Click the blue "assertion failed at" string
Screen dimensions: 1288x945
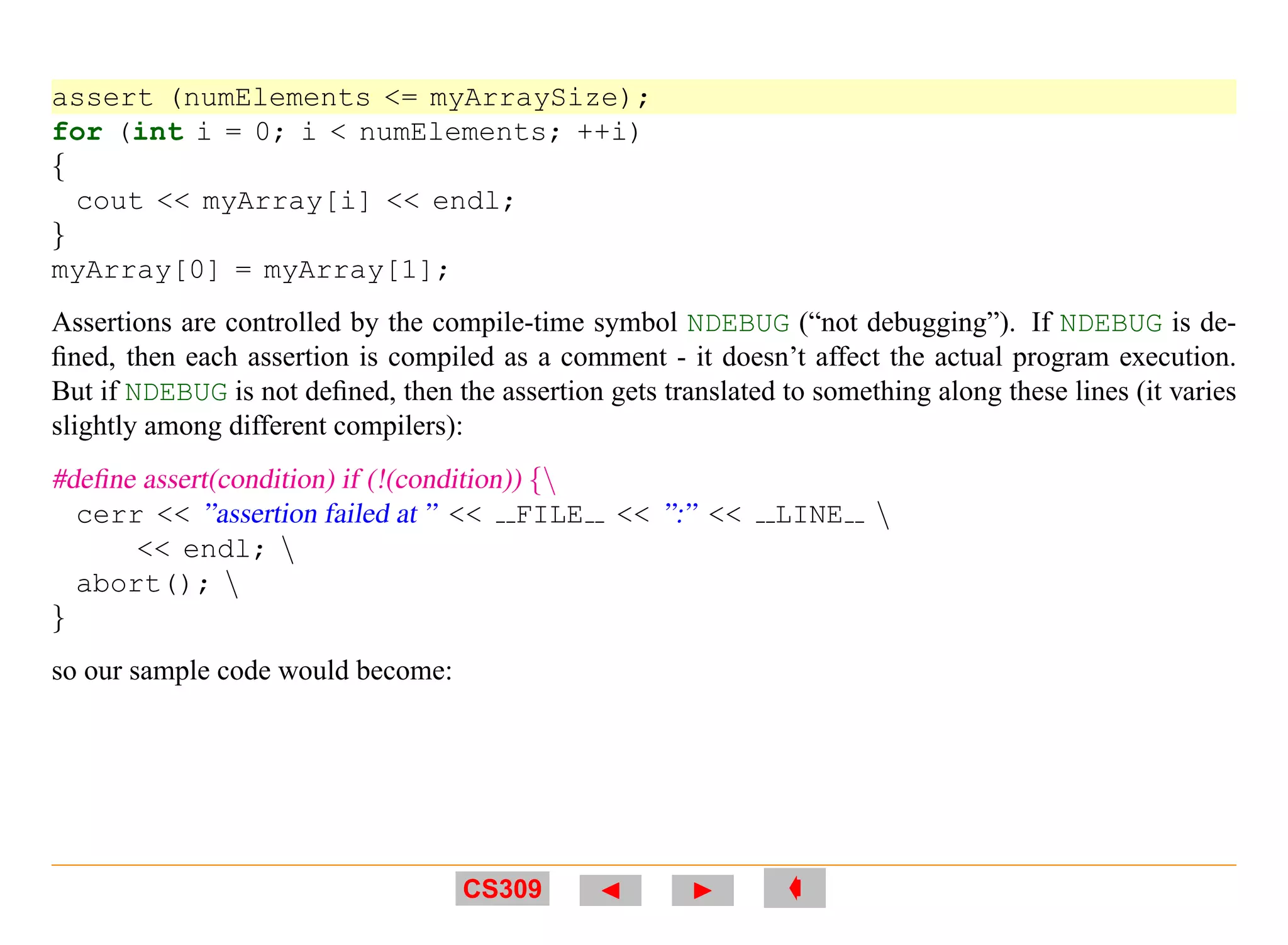(x=321, y=513)
